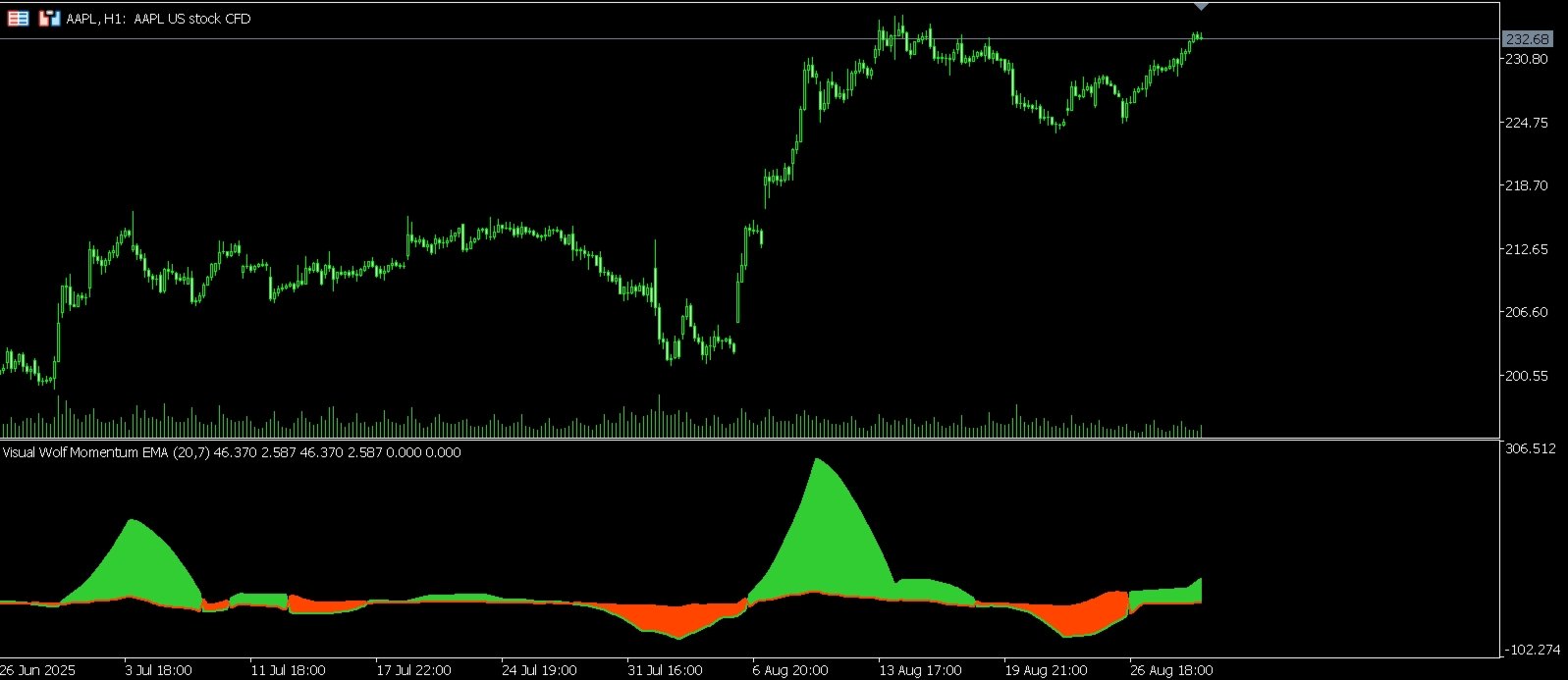Click the 6 Aug 20:00 time label
The width and height of the screenshot is (1568, 680).
coord(791,670)
